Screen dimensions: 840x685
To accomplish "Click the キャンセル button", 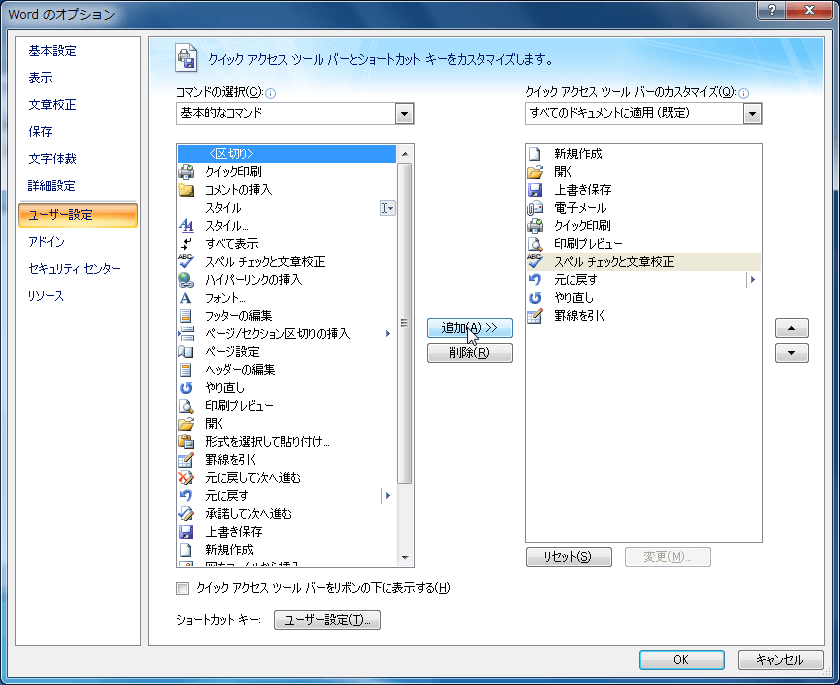I will 780,660.
